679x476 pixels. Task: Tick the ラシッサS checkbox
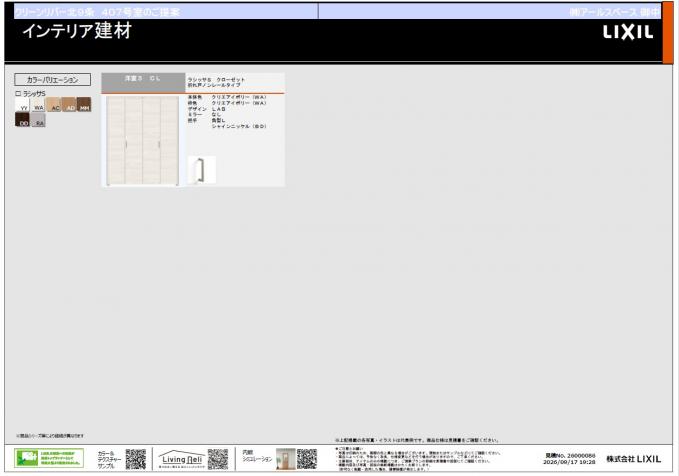18,94
